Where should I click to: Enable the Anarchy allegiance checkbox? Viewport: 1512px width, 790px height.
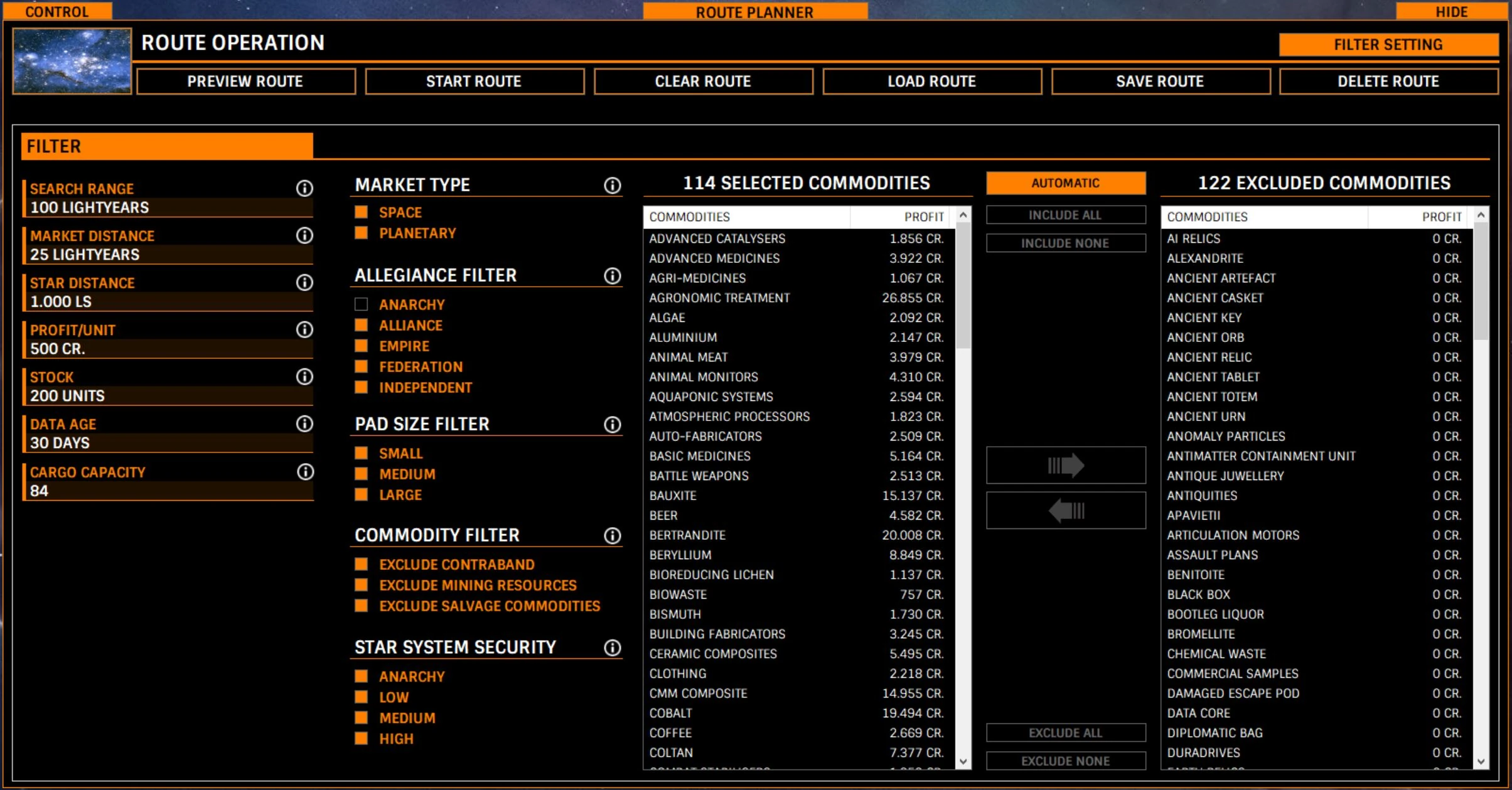[361, 304]
